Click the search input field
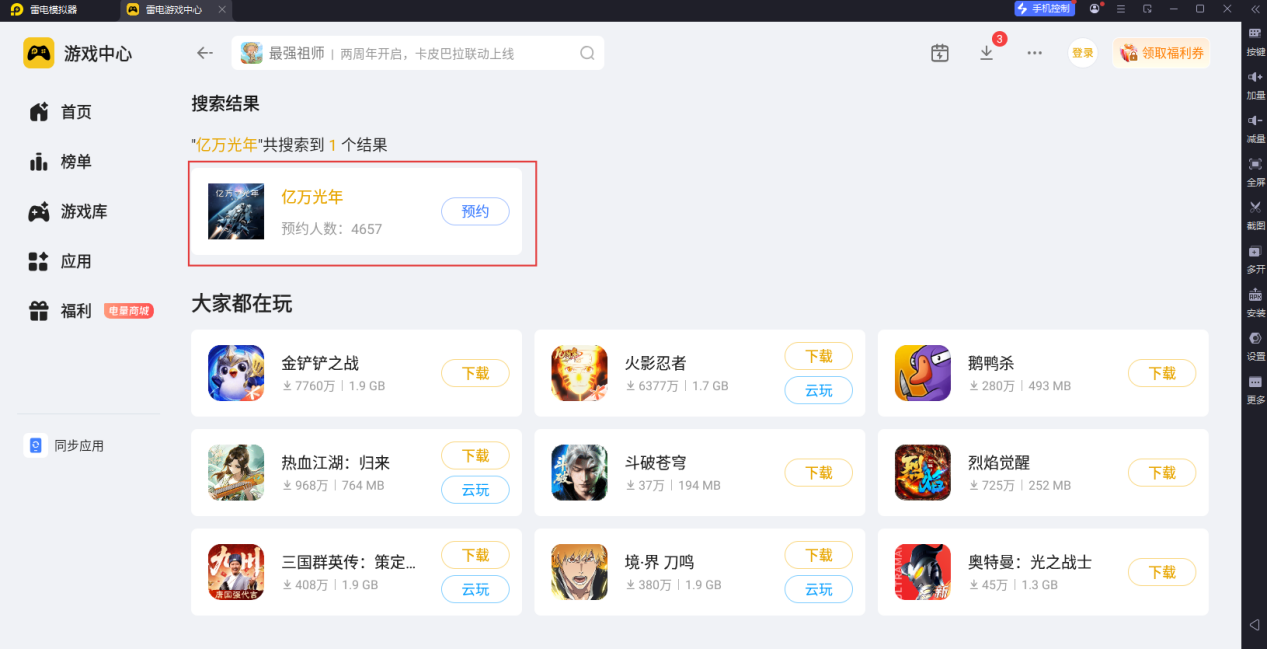 coord(418,53)
